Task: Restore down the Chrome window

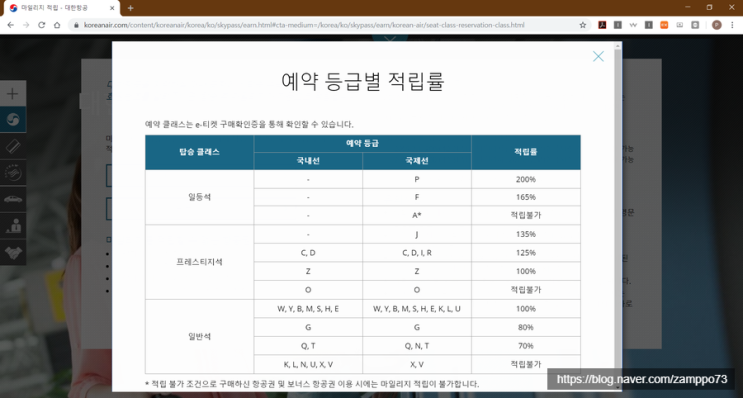Action: coord(709,7)
